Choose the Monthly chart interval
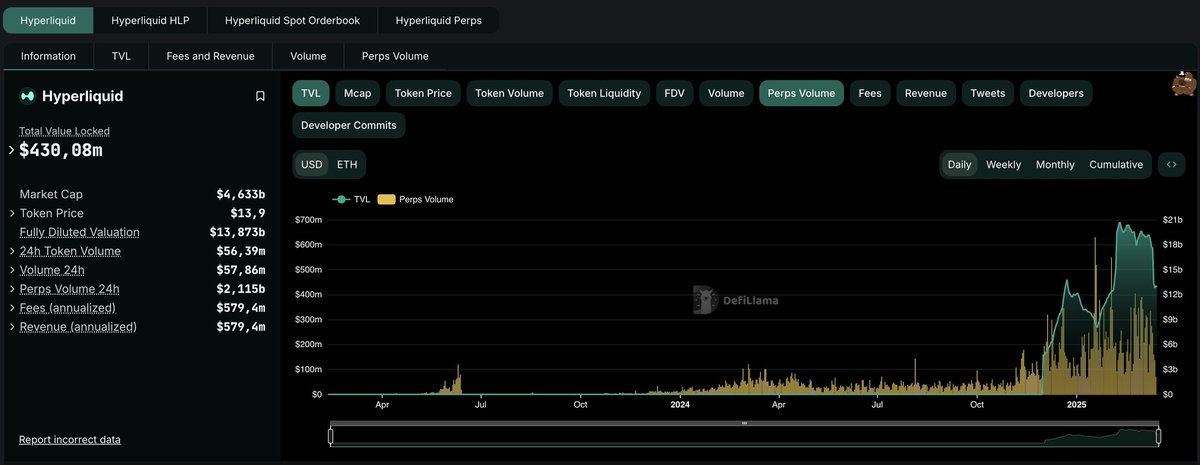This screenshot has height=465, width=1200. tap(1055, 164)
